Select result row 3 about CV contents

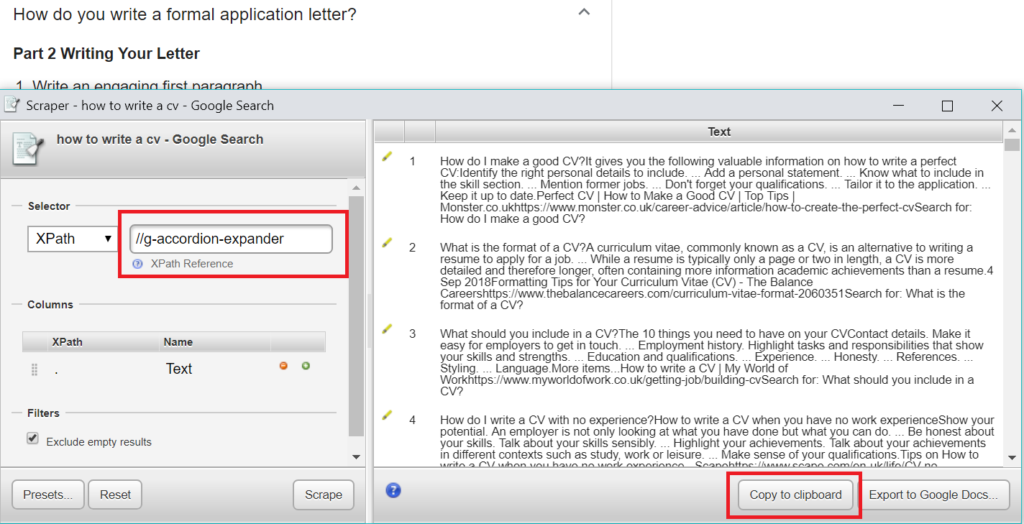[x=689, y=362]
